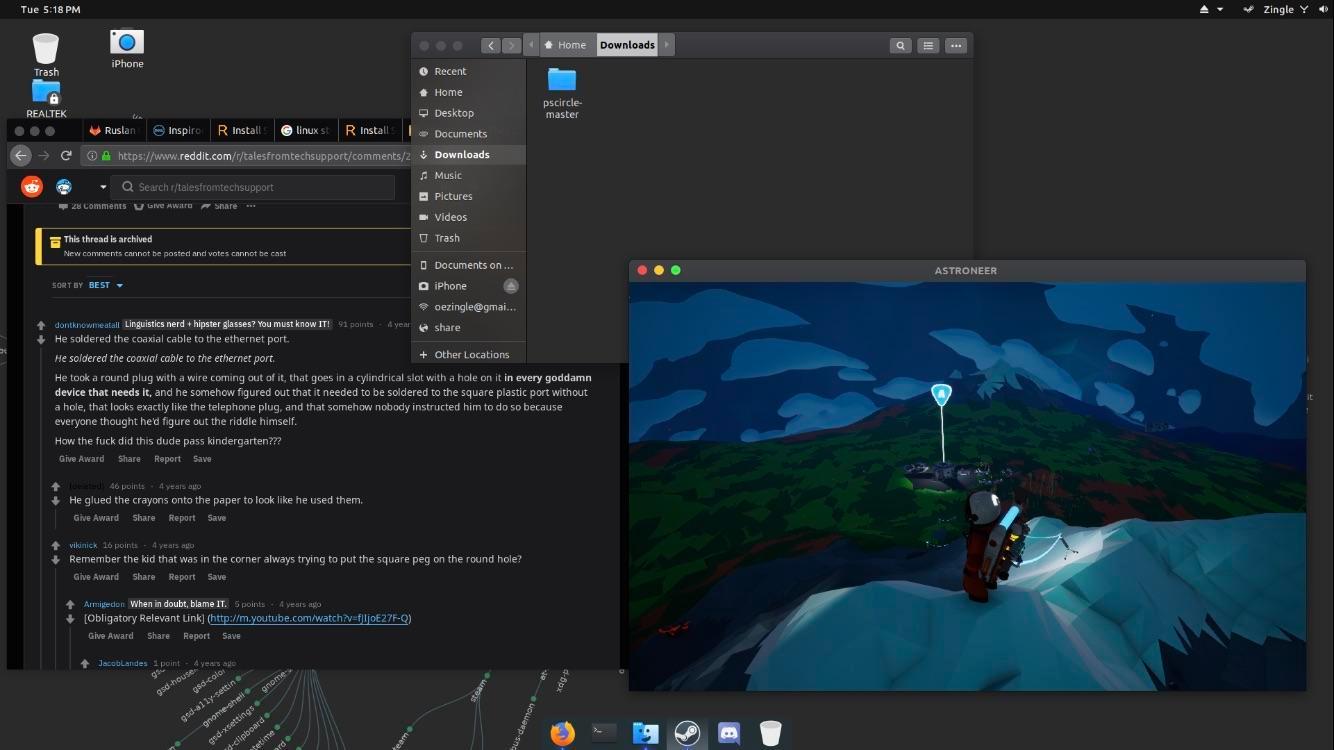Open the Trash from the dock
This screenshot has width=1334, height=750.
coord(770,733)
